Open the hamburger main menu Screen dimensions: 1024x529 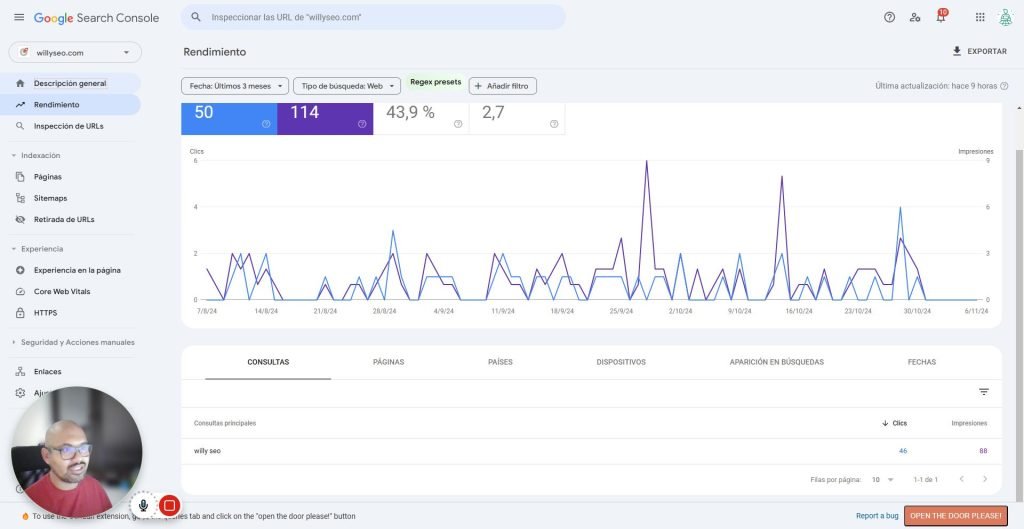(x=19, y=18)
